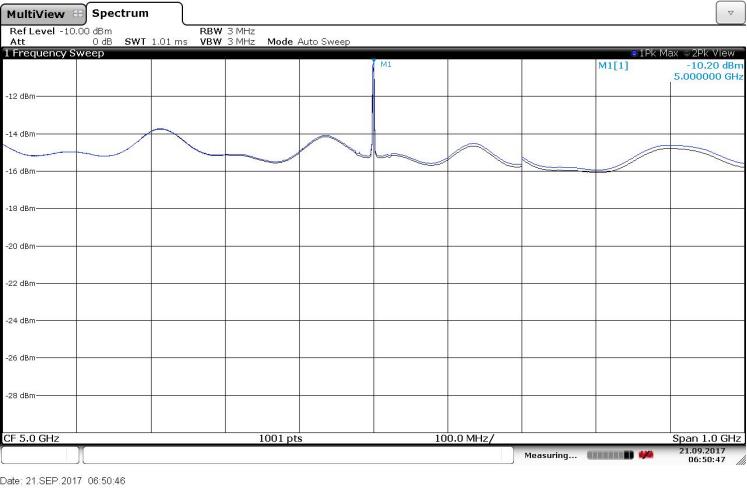Click the measurement progress bar

click(610, 456)
